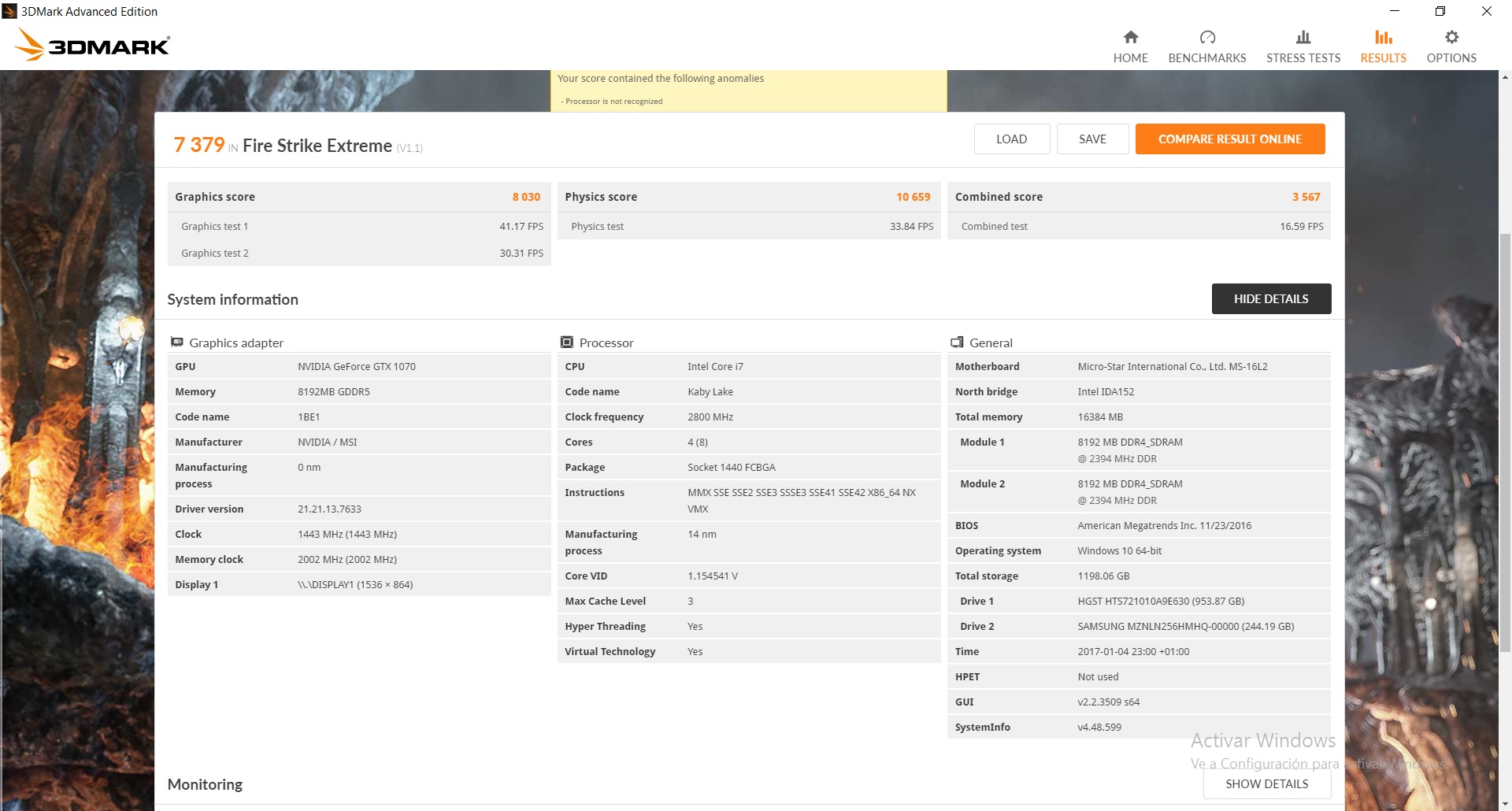Click the Graphics test 2 row

[x=359, y=253]
